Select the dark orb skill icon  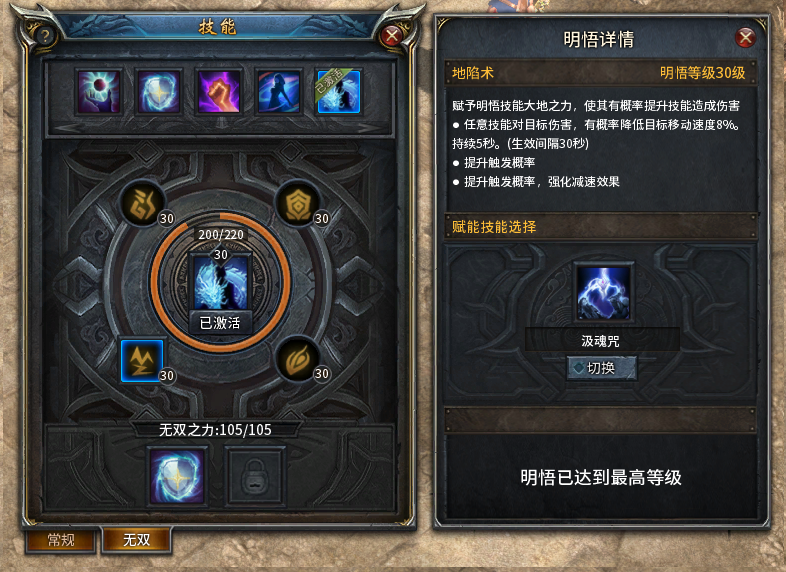(99, 92)
